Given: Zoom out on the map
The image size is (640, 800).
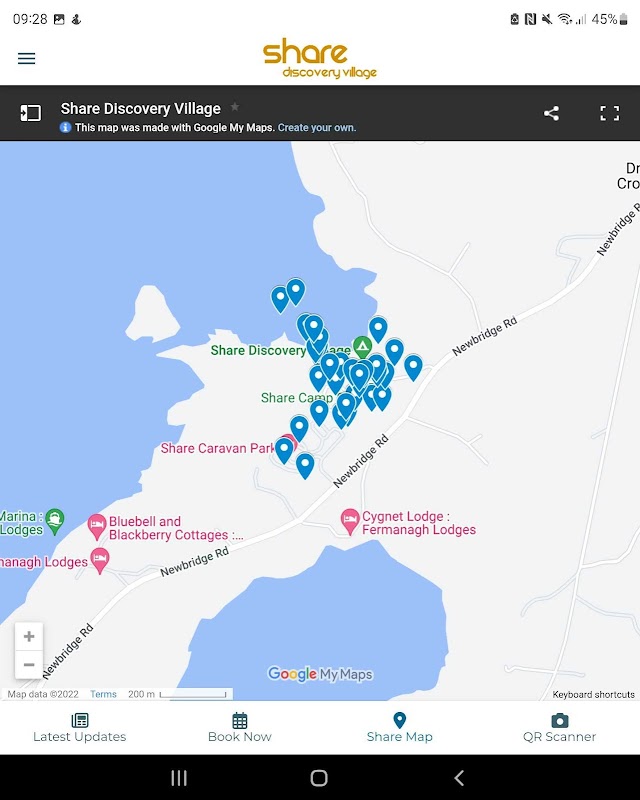Looking at the screenshot, I should click(x=29, y=665).
